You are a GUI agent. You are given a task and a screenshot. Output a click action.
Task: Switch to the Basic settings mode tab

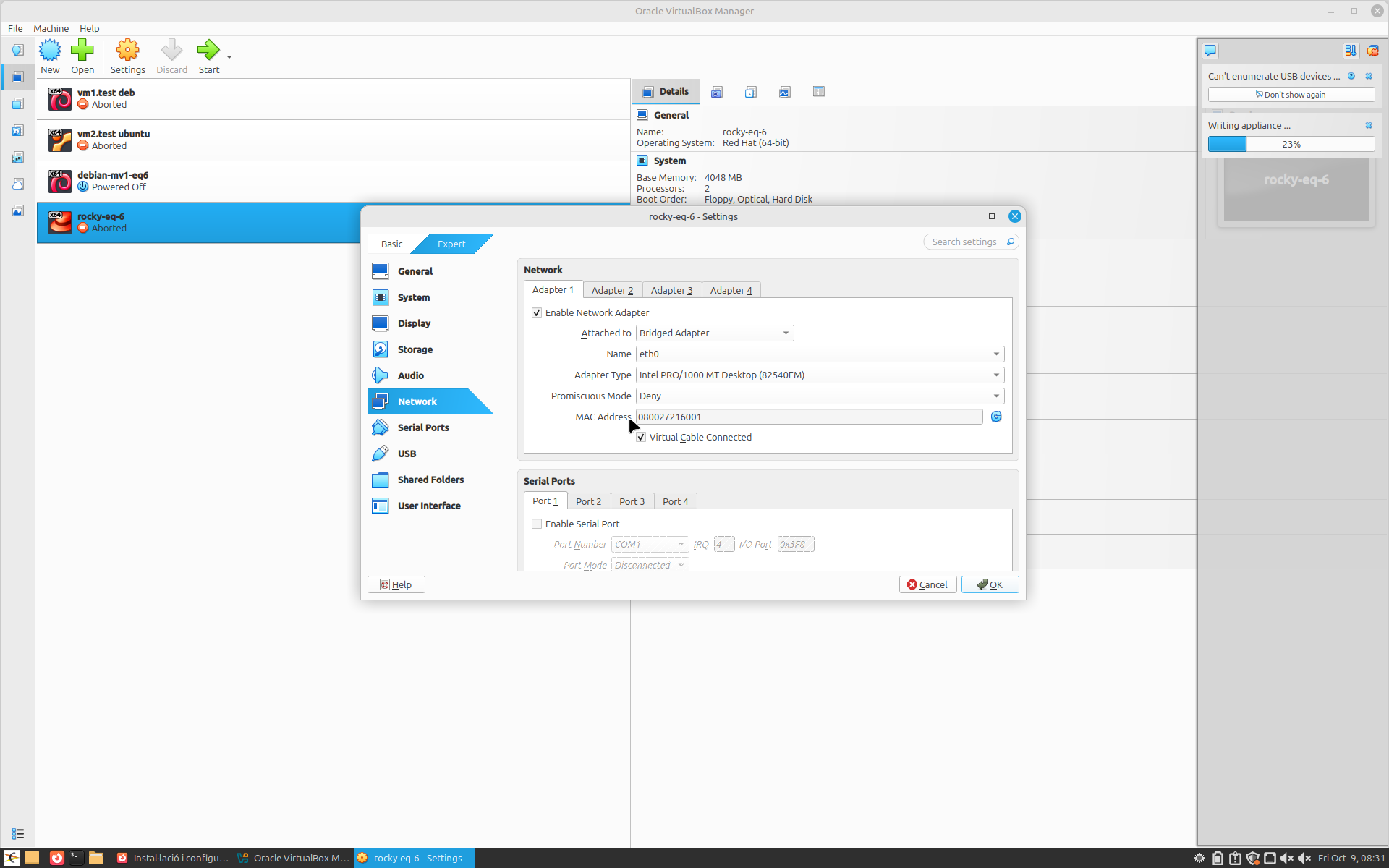391,244
